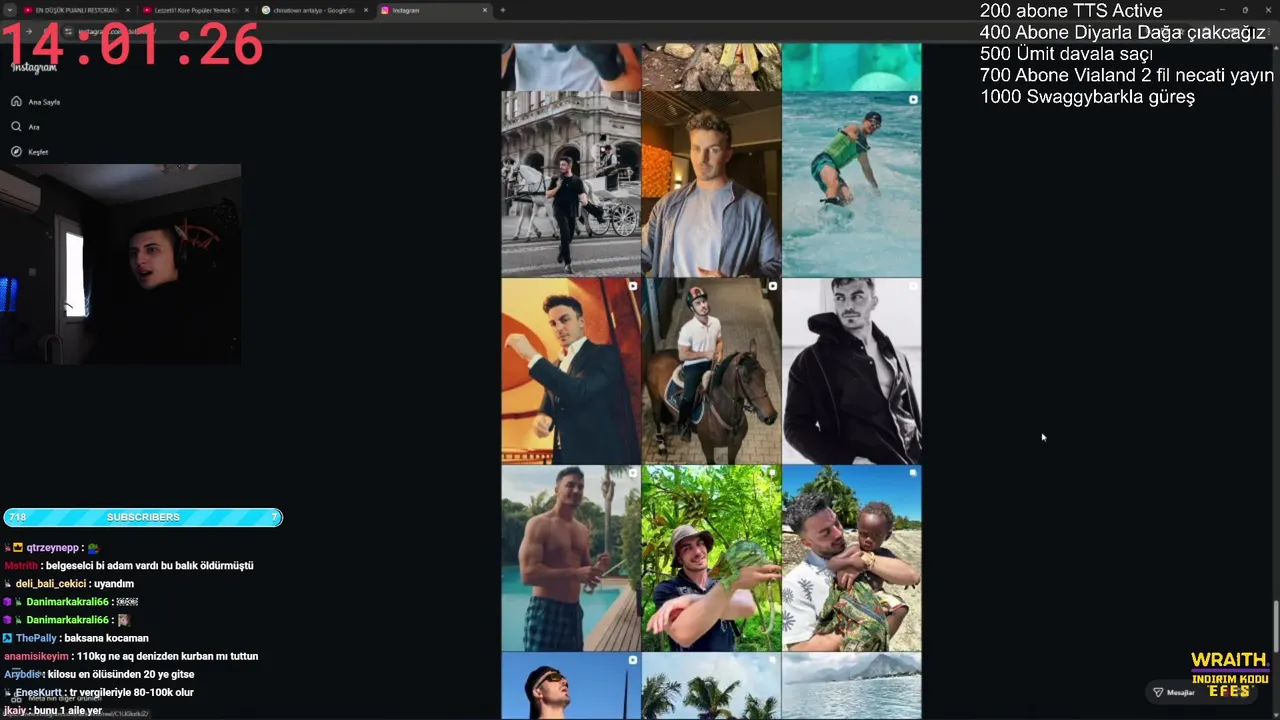Click the reel icon on the suit post
The image size is (1280, 720).
632,286
